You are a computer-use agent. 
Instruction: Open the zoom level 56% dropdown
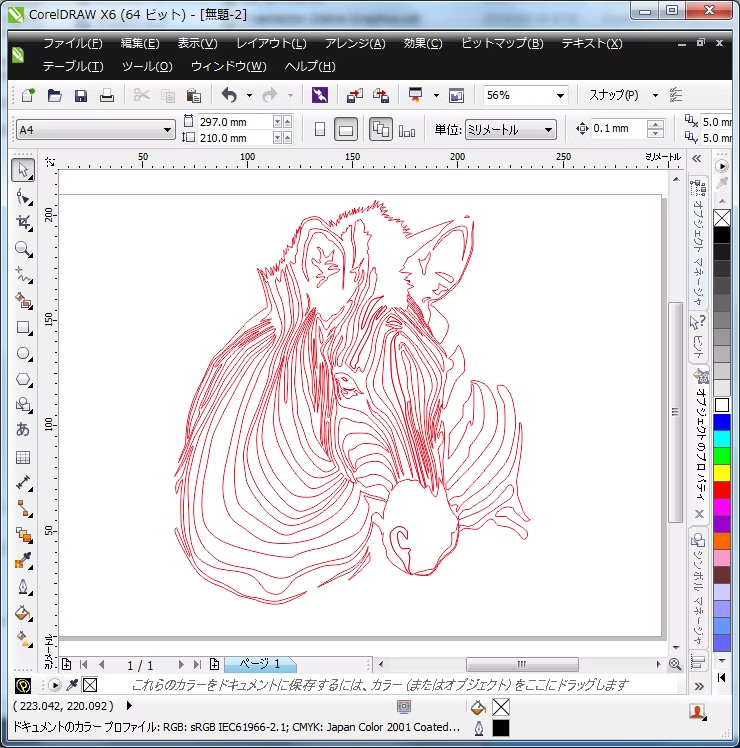click(x=558, y=96)
